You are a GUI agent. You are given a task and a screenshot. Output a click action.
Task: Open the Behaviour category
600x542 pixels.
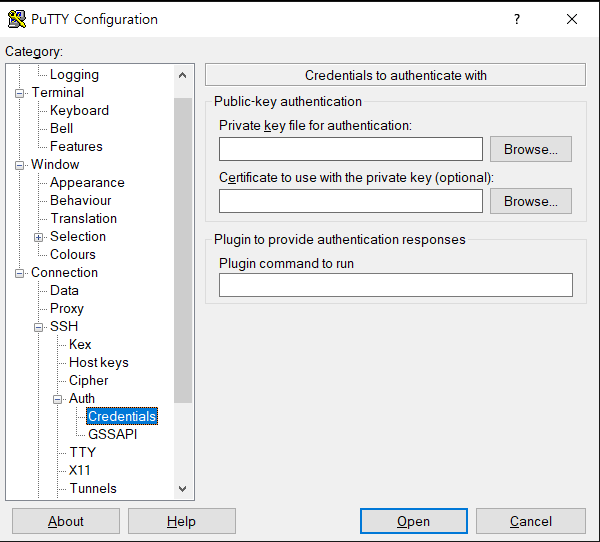[80, 200]
